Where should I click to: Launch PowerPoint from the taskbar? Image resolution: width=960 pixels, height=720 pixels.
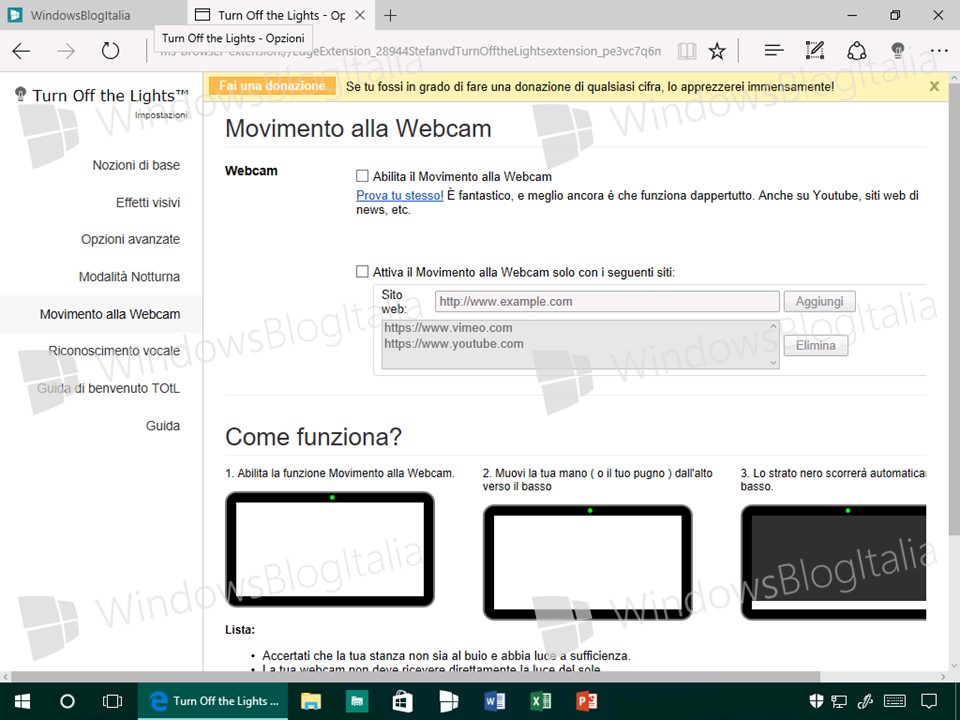(587, 701)
